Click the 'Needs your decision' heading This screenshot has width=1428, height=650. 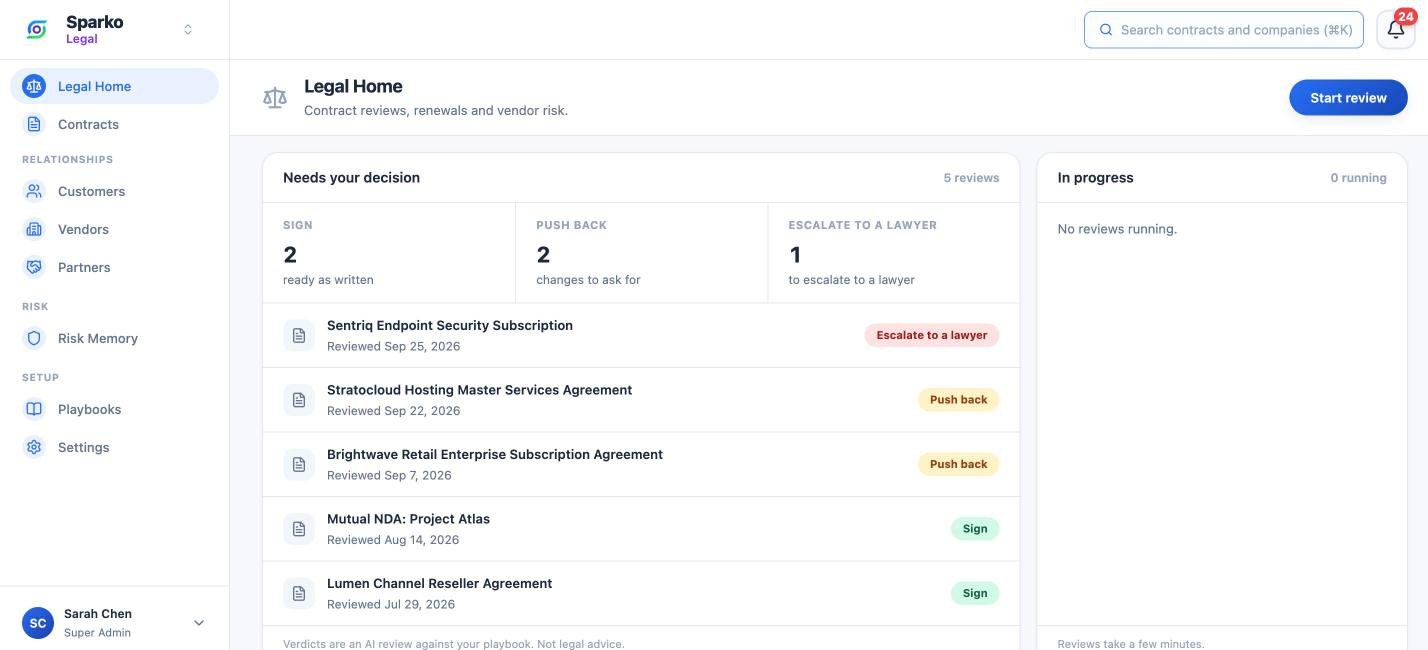(x=351, y=178)
